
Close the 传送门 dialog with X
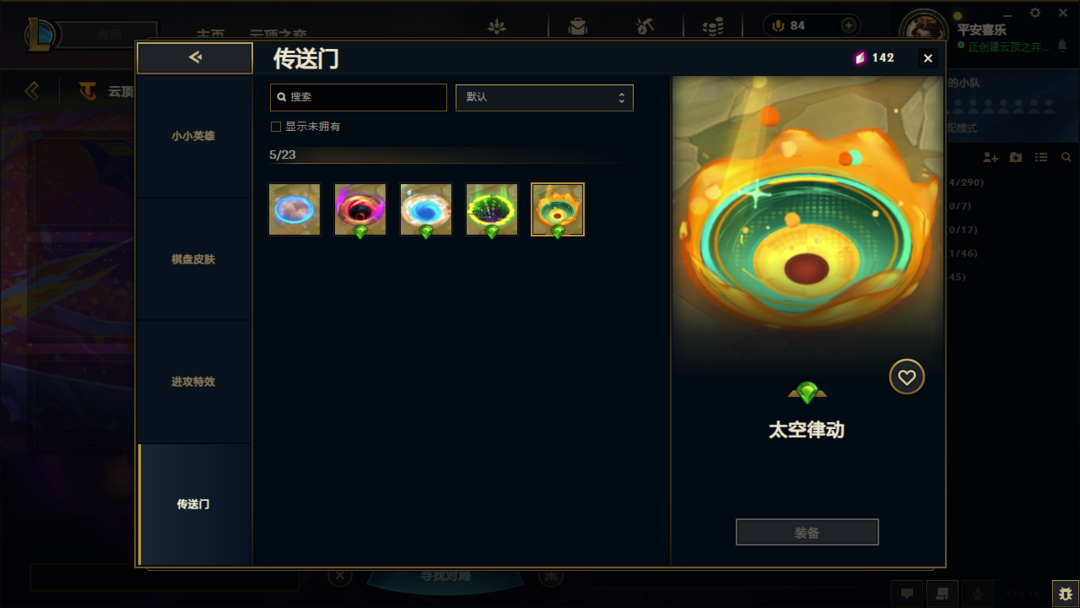pos(928,59)
